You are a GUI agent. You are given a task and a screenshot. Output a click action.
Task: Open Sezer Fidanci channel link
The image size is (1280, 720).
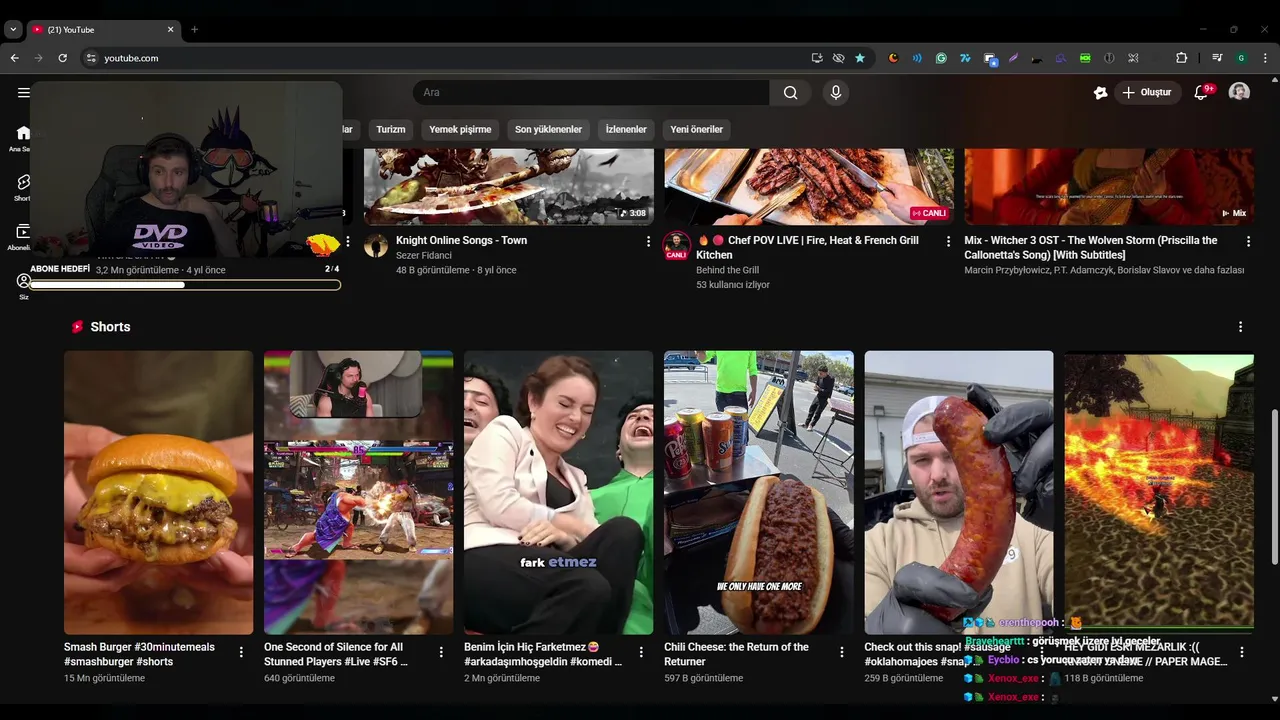(423, 256)
